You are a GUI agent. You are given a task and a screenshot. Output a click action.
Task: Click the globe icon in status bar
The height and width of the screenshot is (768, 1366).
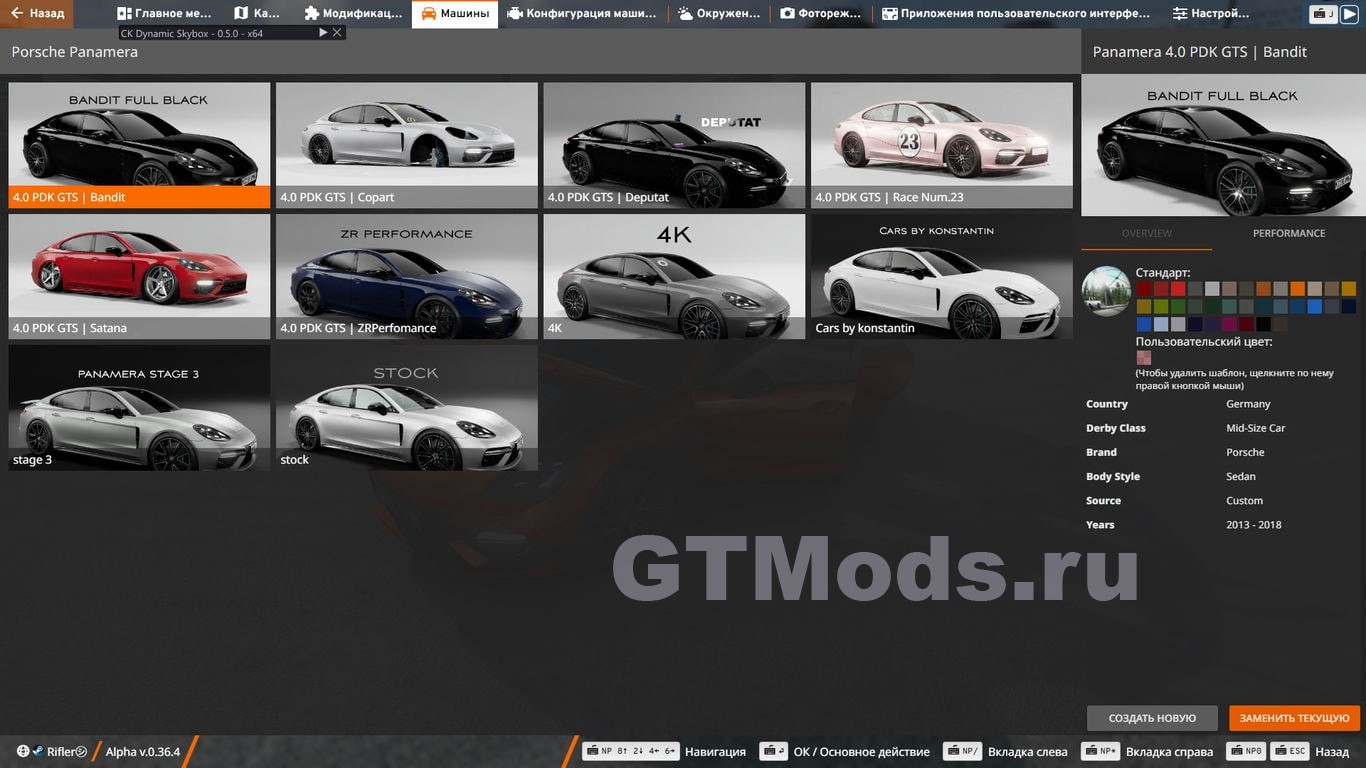[x=23, y=751]
